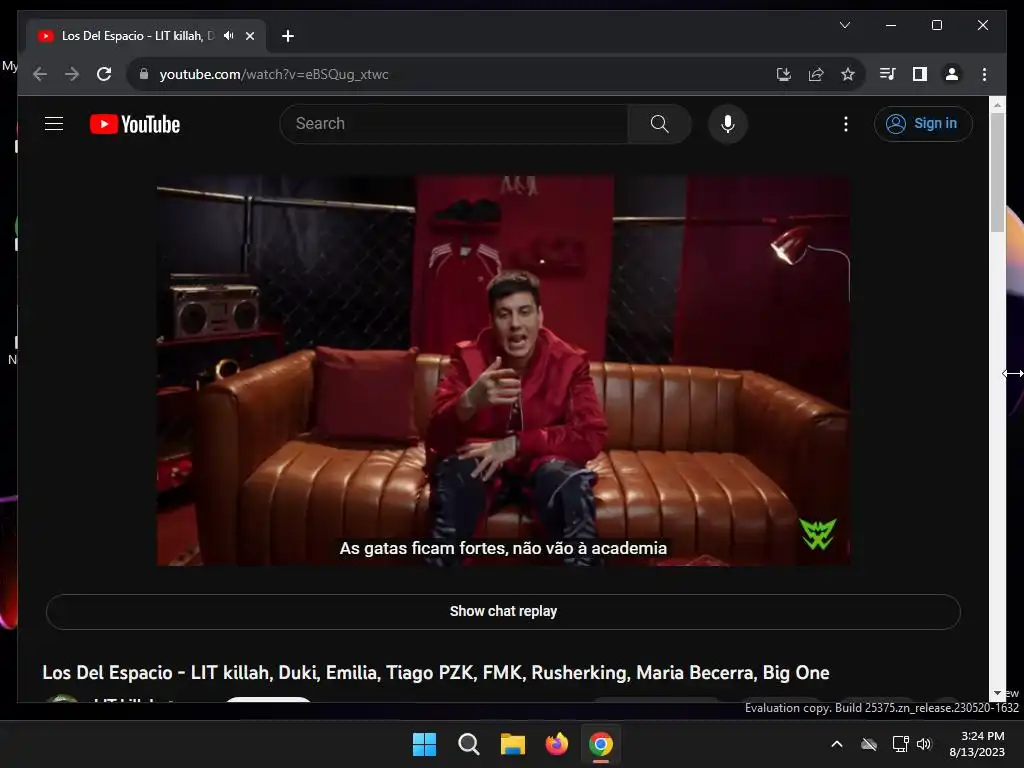Open the Windows Start menu
The height and width of the screenshot is (768, 1024).
coord(424,744)
